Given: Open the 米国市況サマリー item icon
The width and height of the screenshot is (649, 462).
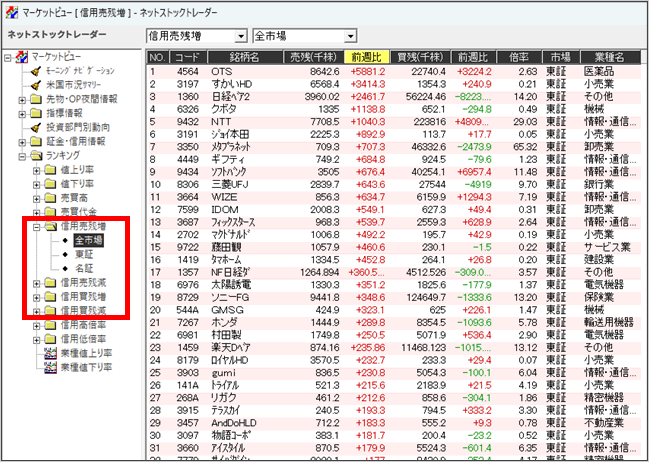Looking at the screenshot, I should 36,85.
